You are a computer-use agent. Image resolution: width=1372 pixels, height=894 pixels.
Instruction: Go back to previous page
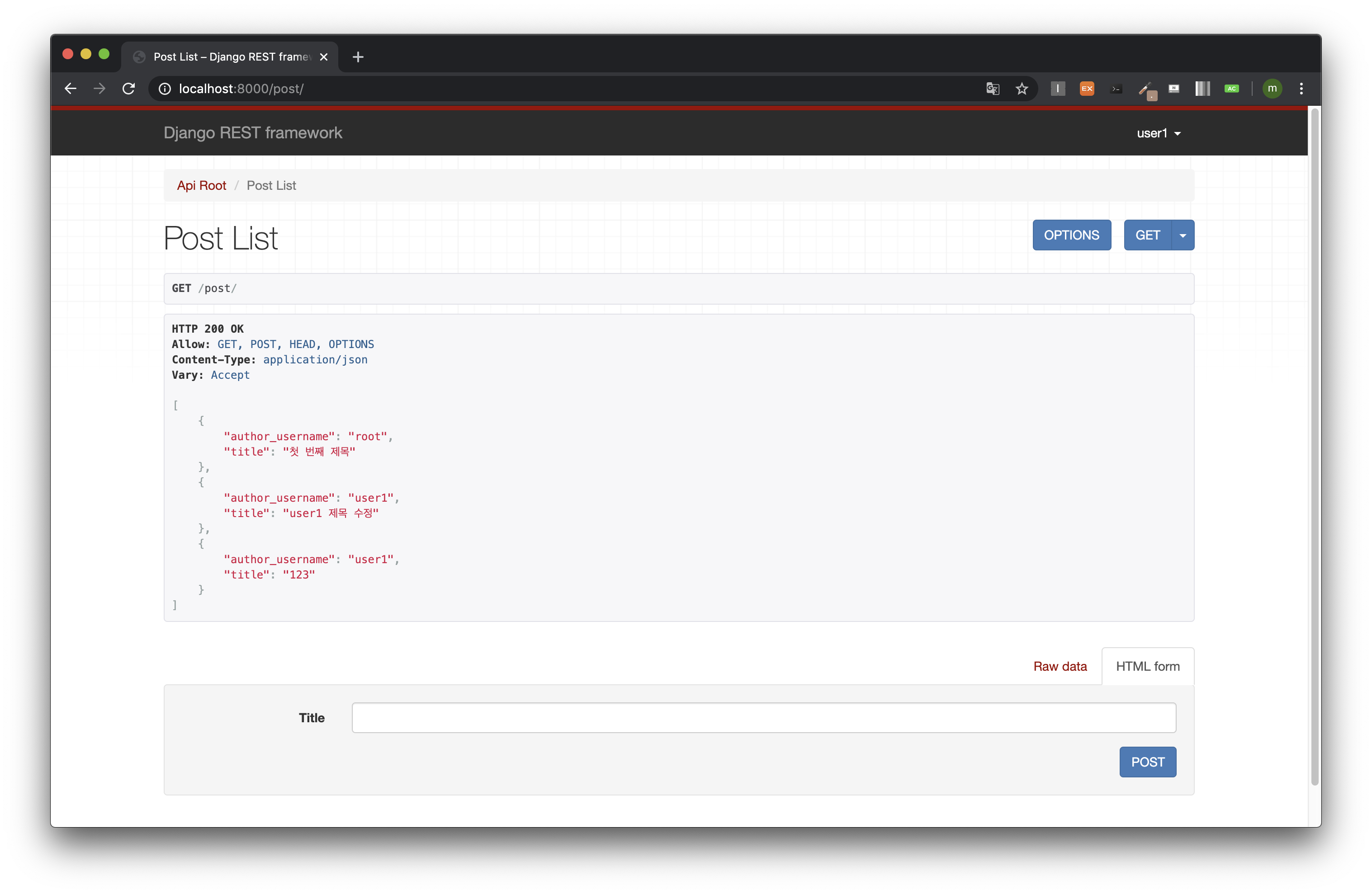tap(71, 89)
